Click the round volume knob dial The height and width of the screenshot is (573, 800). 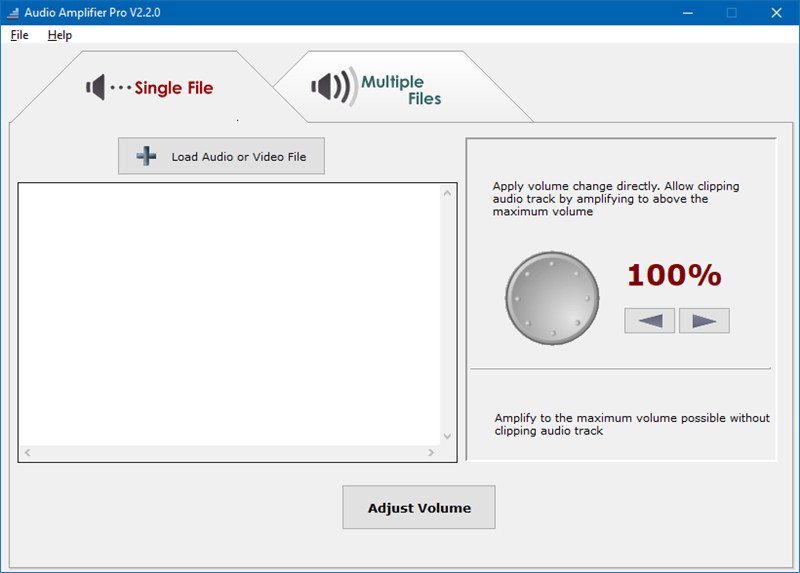click(x=552, y=298)
